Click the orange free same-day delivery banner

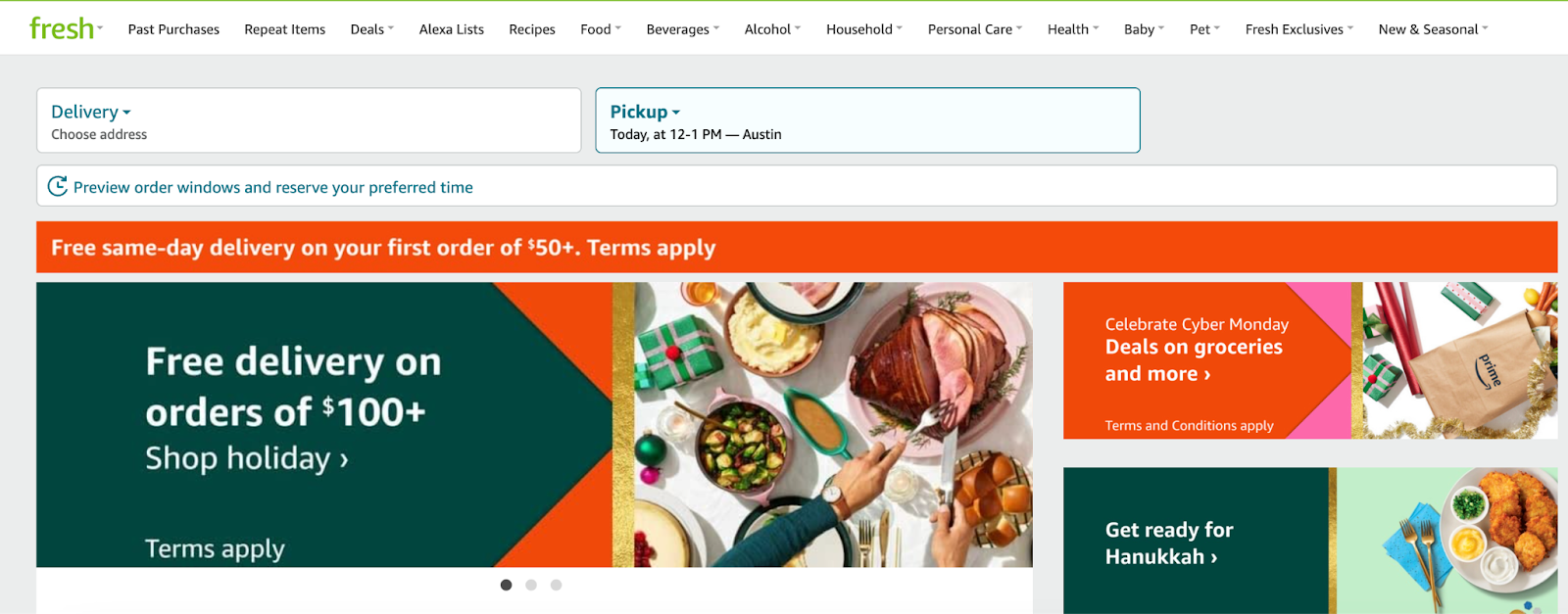tap(797, 247)
